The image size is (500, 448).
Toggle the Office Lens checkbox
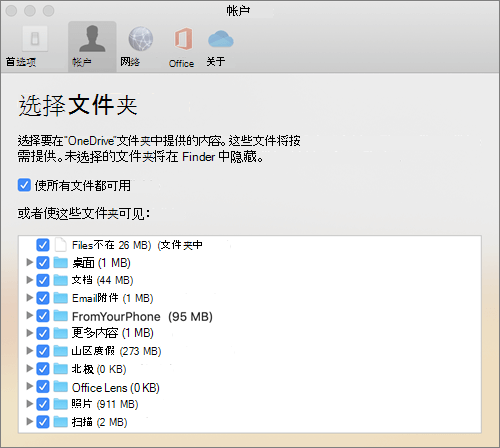43,387
